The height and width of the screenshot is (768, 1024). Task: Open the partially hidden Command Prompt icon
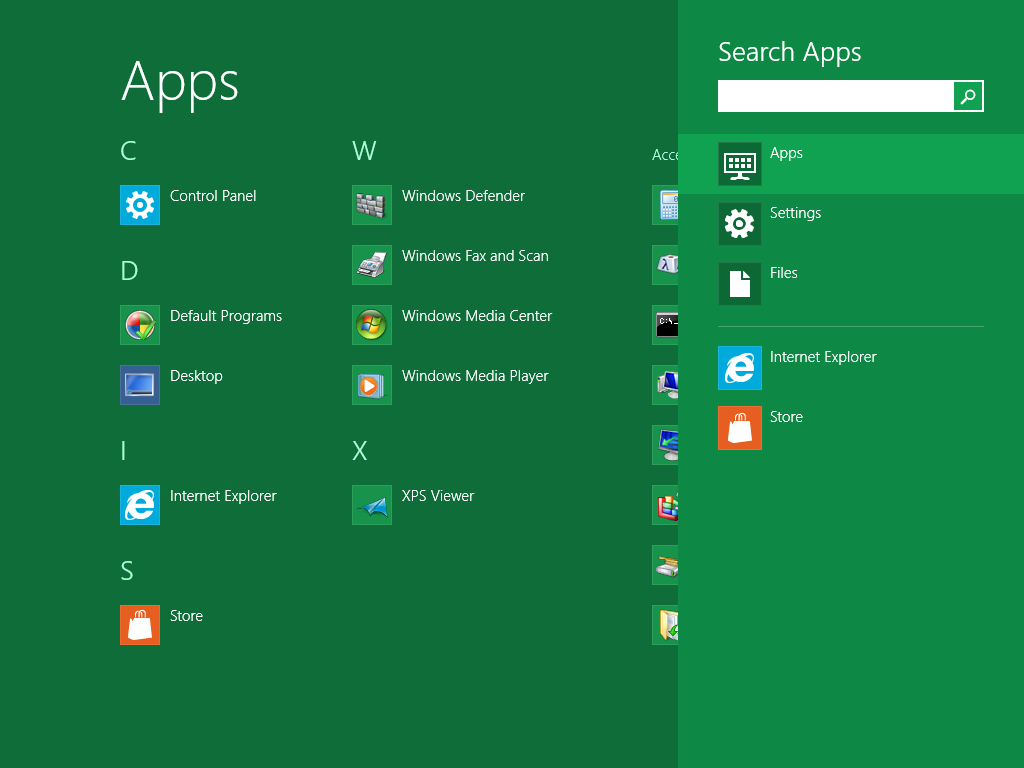(665, 325)
